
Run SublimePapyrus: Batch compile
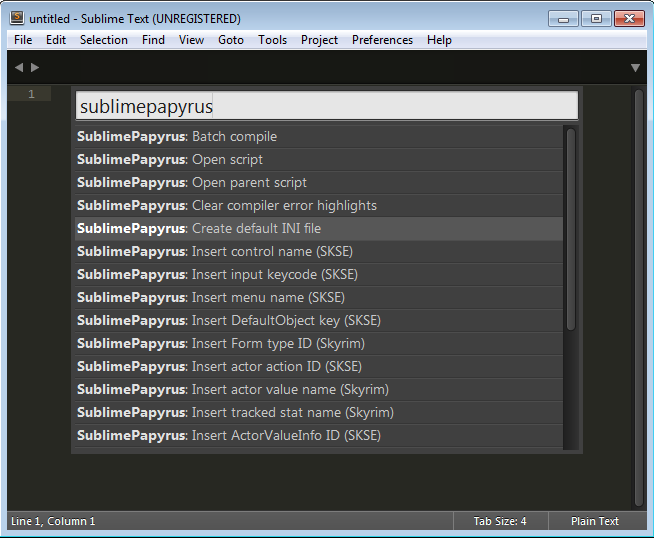[319, 137]
